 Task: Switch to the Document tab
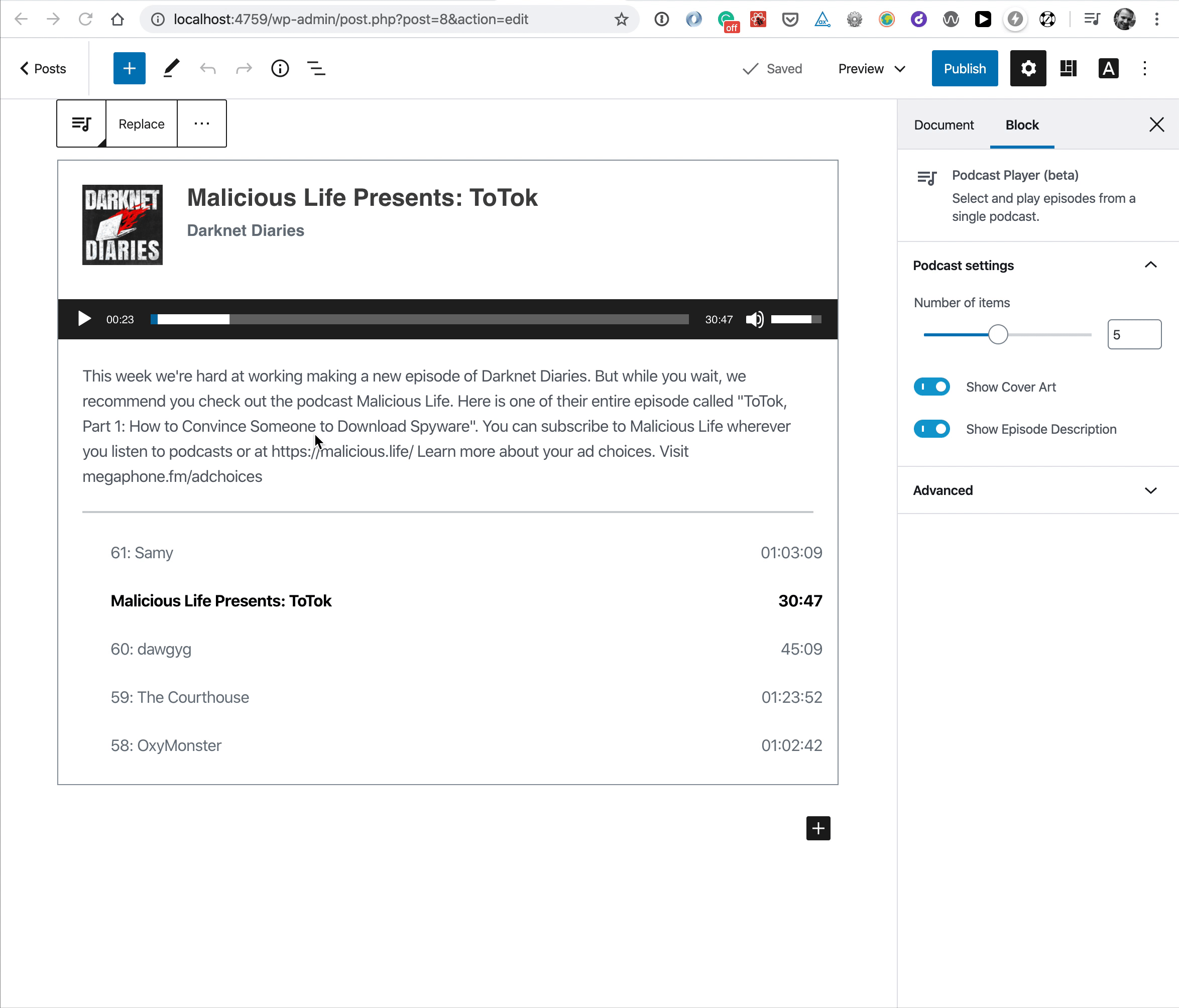(x=944, y=124)
